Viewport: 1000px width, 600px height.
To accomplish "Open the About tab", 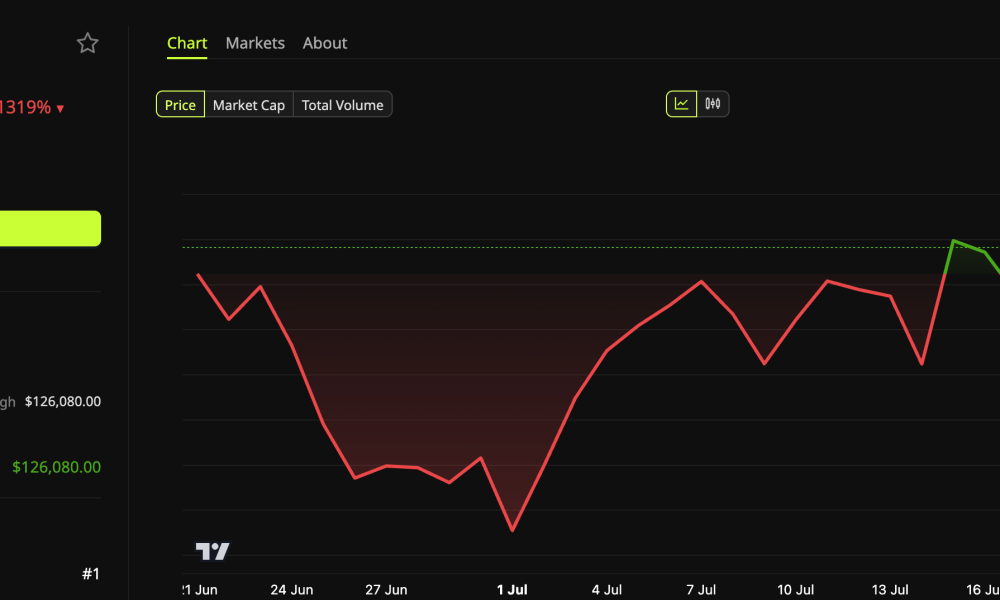I will (325, 43).
